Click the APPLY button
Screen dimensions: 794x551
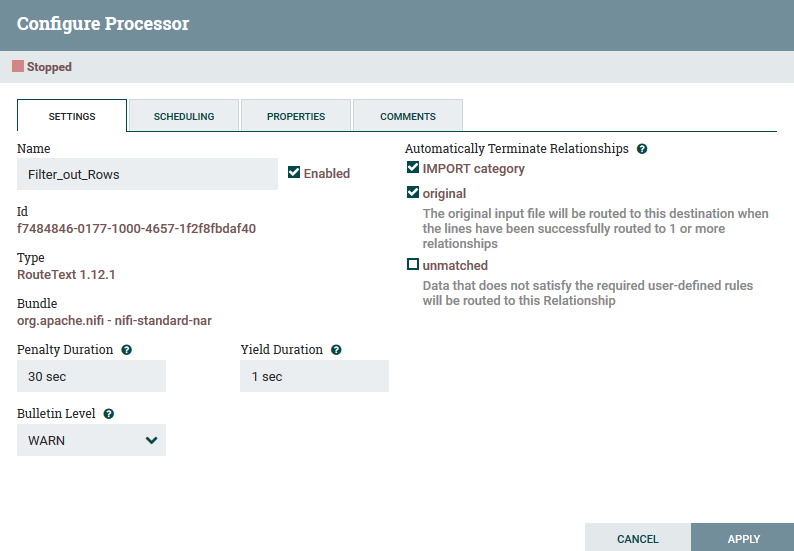pos(743,538)
